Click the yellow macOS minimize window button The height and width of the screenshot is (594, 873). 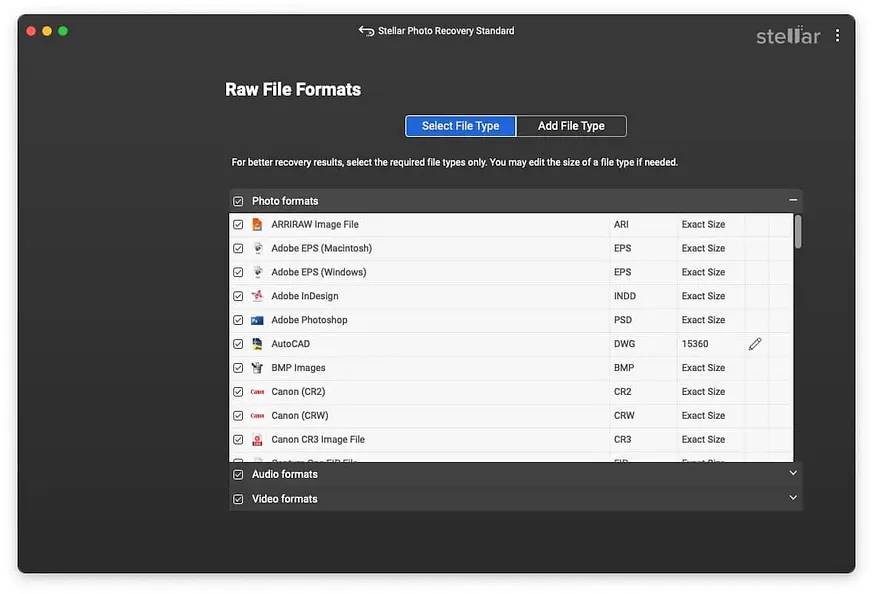[x=47, y=31]
